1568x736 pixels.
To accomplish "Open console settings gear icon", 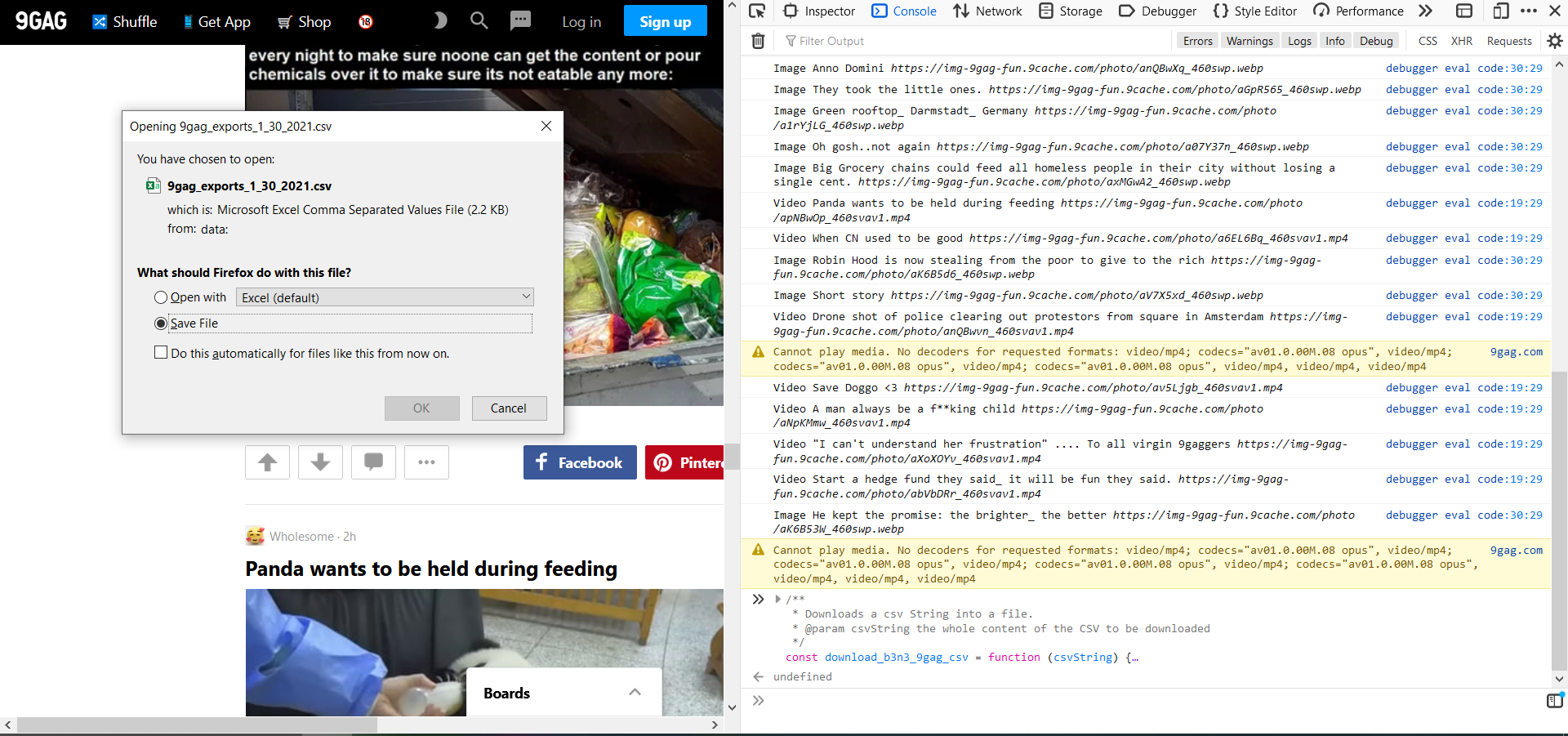I will pos(1555,41).
